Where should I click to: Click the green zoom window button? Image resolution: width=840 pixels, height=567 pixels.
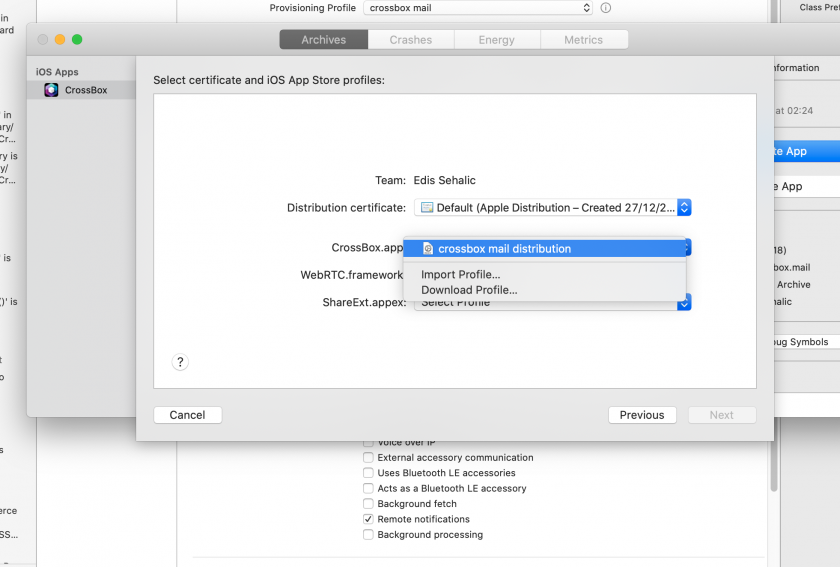tap(77, 40)
